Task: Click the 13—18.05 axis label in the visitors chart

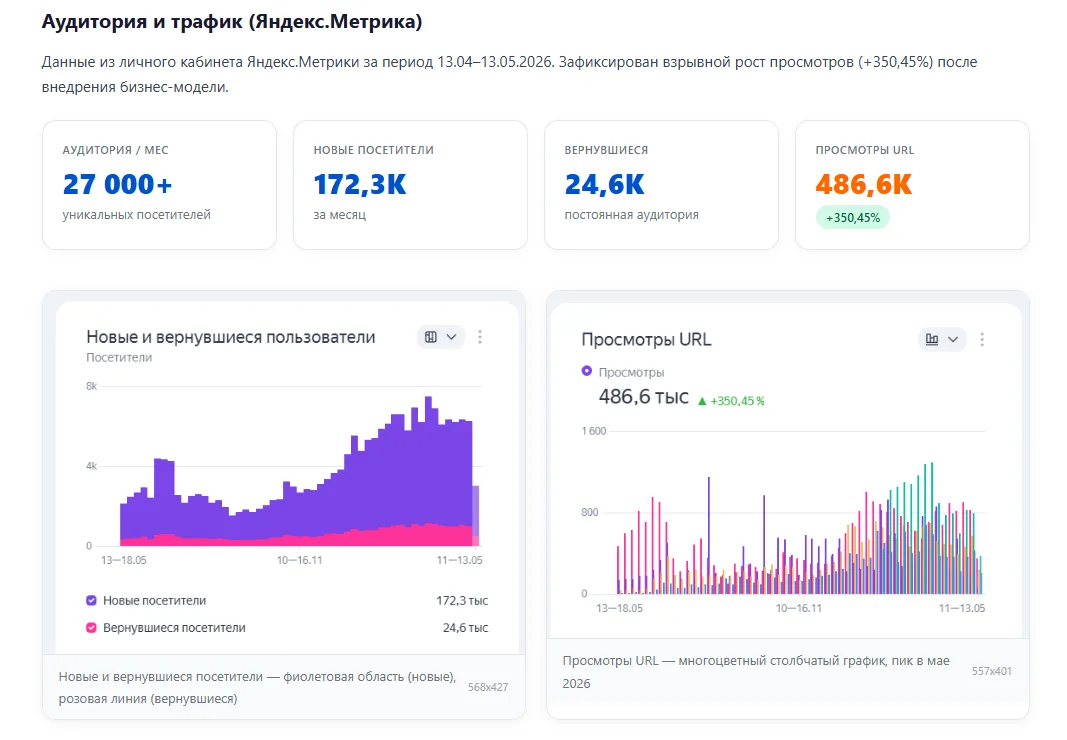Action: pyautogui.click(x=124, y=560)
